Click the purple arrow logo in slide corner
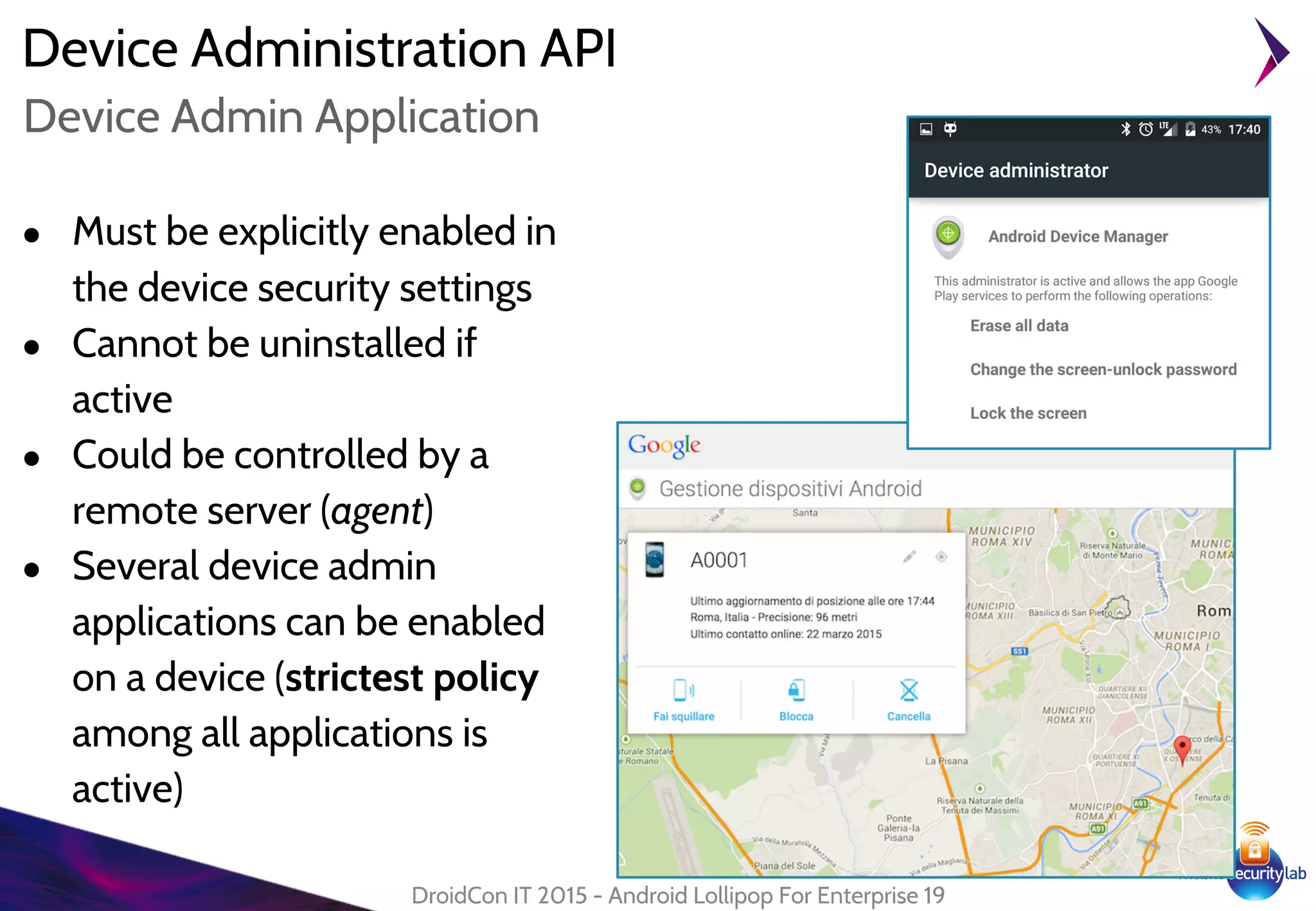 click(x=1271, y=52)
